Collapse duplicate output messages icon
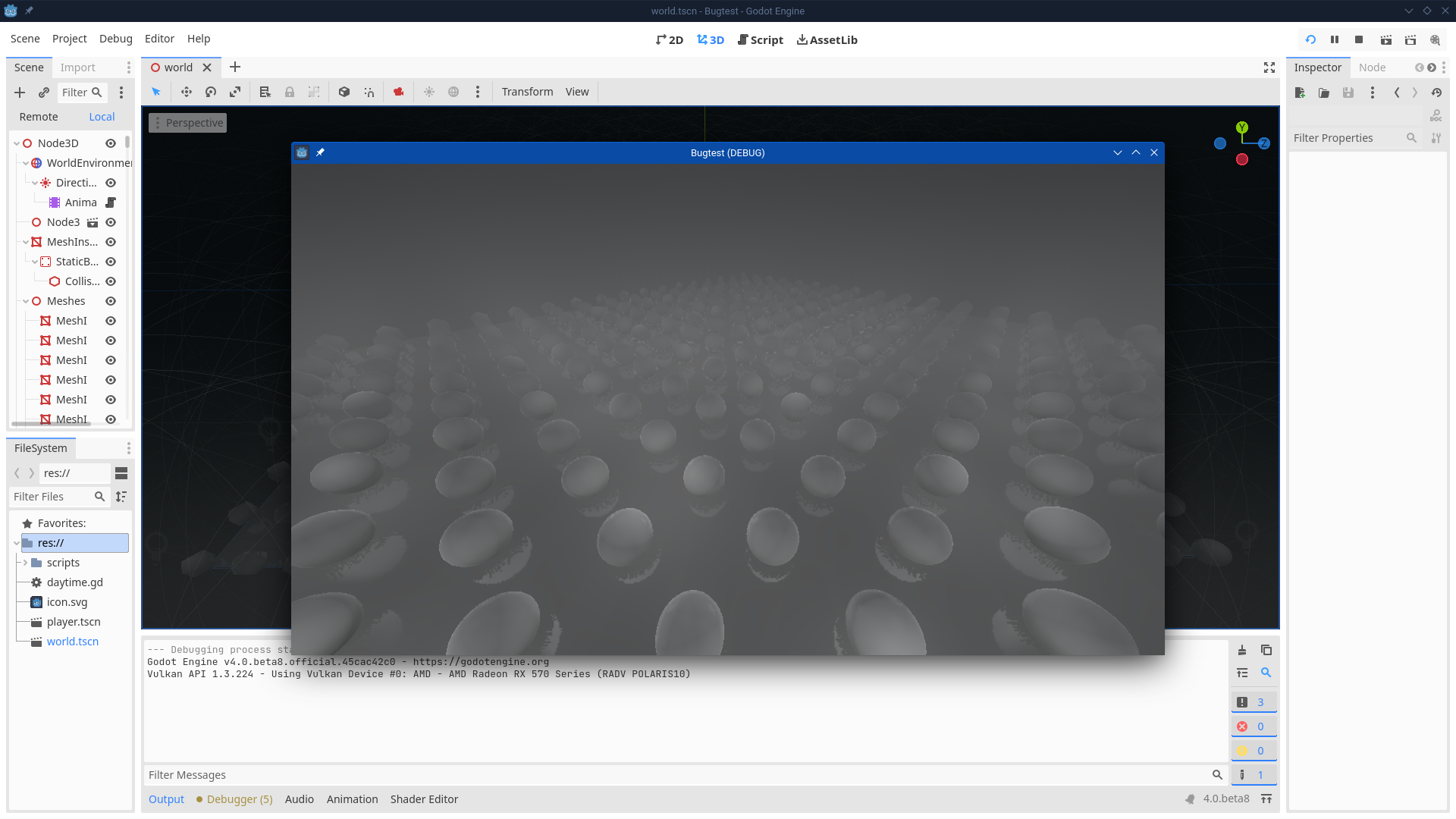 [1242, 673]
